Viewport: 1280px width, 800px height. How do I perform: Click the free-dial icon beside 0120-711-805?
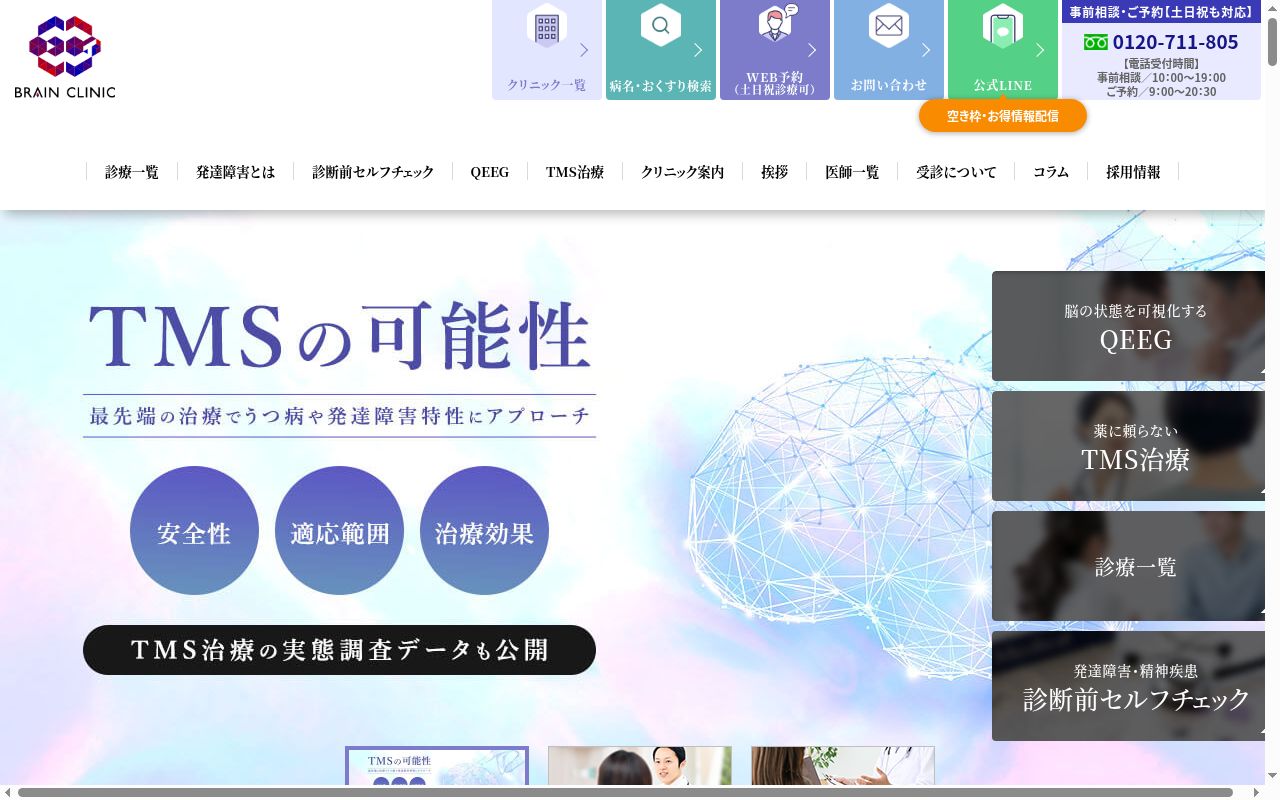tap(1096, 43)
